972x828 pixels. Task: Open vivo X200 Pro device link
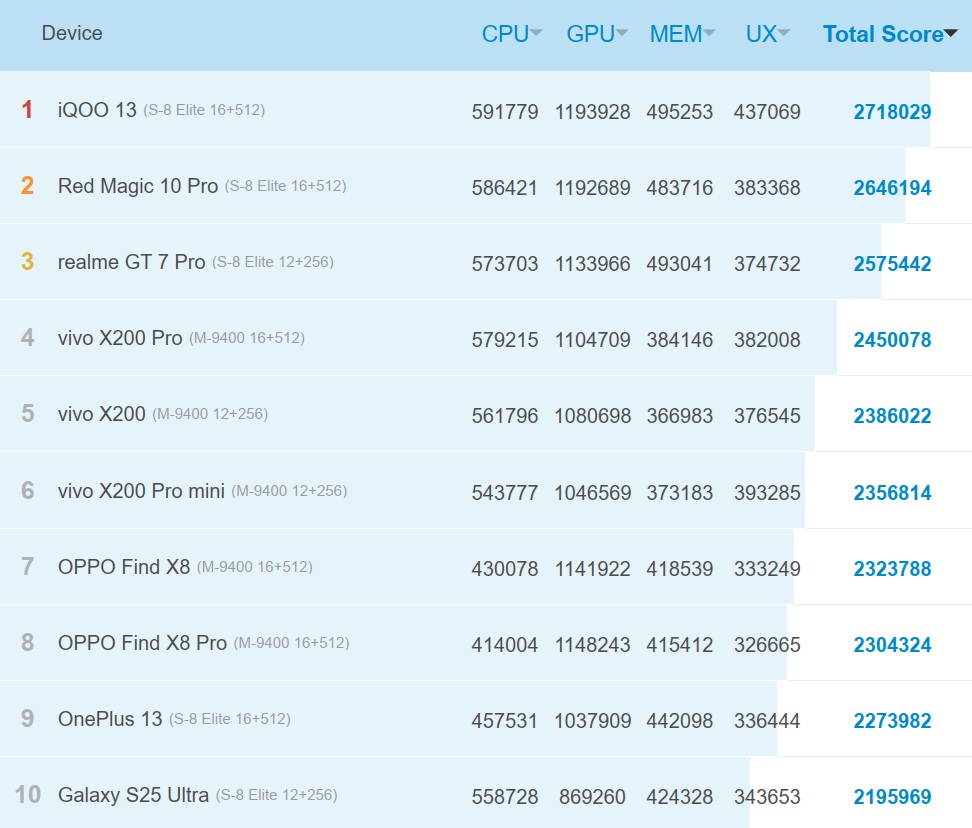[120, 338]
